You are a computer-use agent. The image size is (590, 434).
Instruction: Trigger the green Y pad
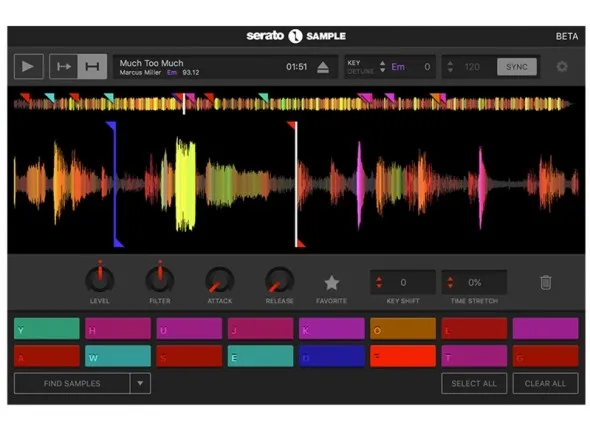coord(47,329)
